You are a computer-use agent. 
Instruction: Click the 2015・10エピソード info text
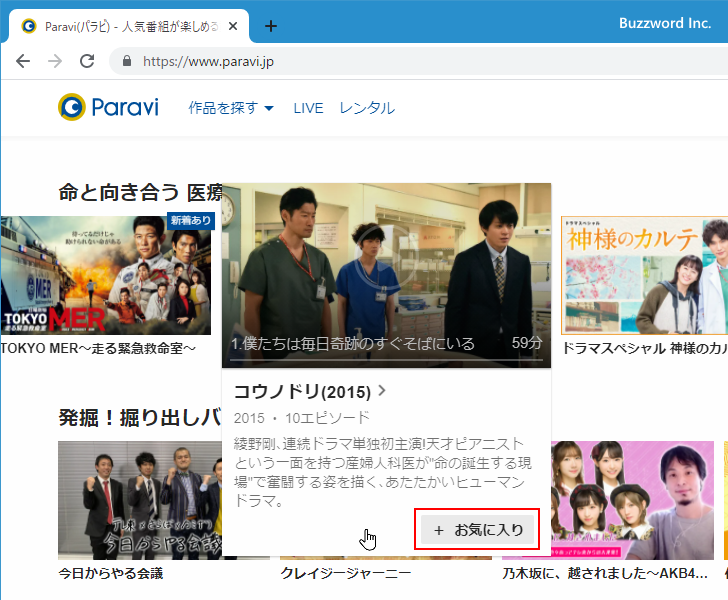[302, 418]
